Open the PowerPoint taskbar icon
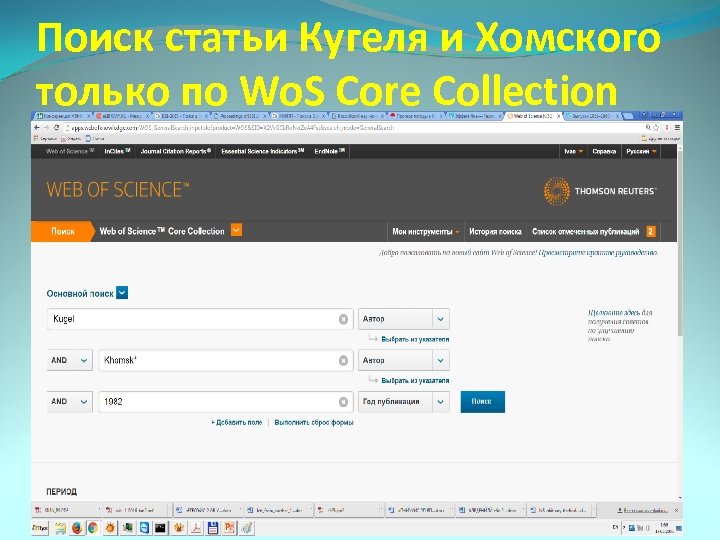Image resolution: width=720 pixels, height=540 pixels. [x=229, y=528]
